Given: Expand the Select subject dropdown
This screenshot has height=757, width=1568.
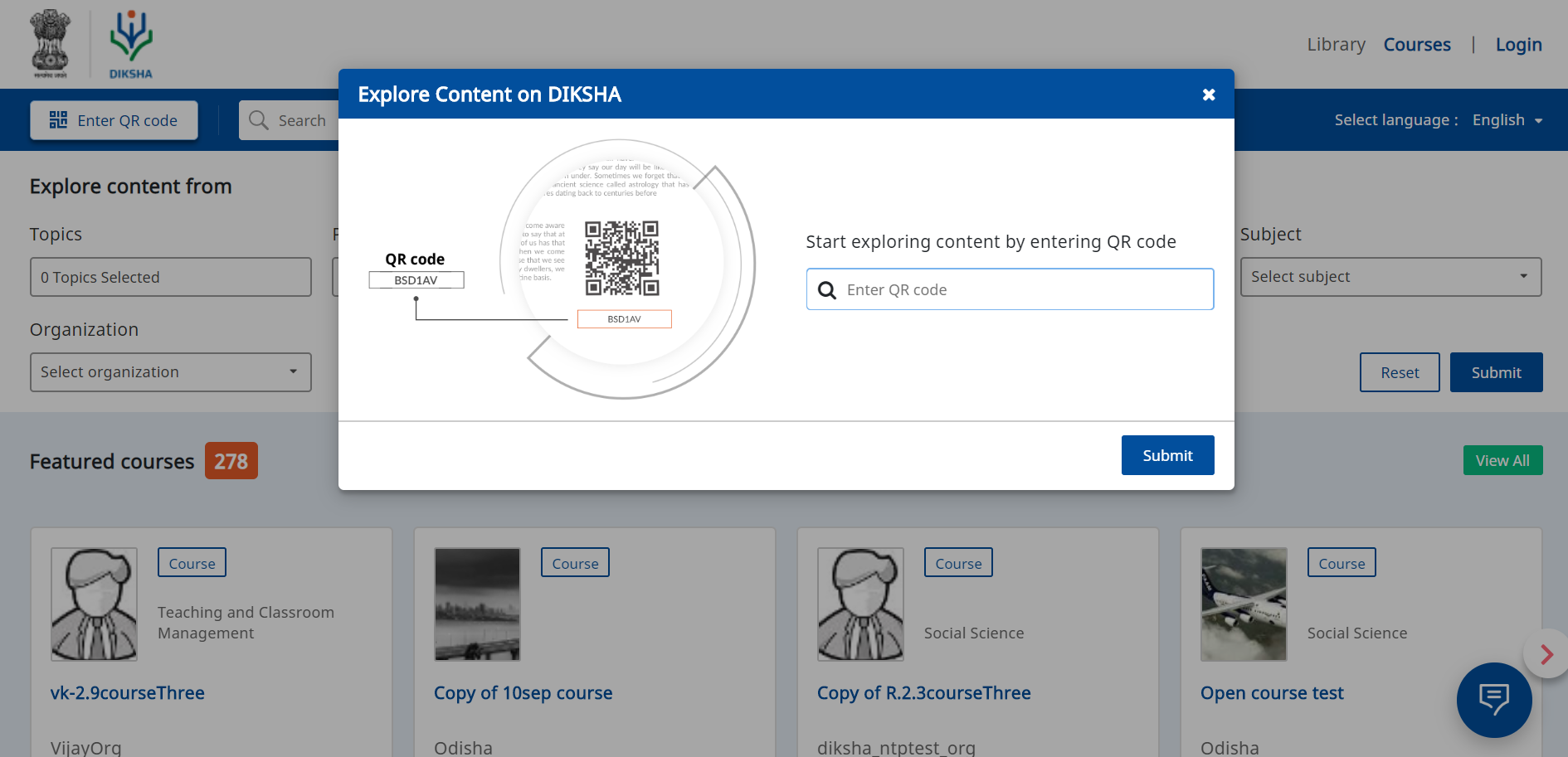Looking at the screenshot, I should click(x=1390, y=277).
